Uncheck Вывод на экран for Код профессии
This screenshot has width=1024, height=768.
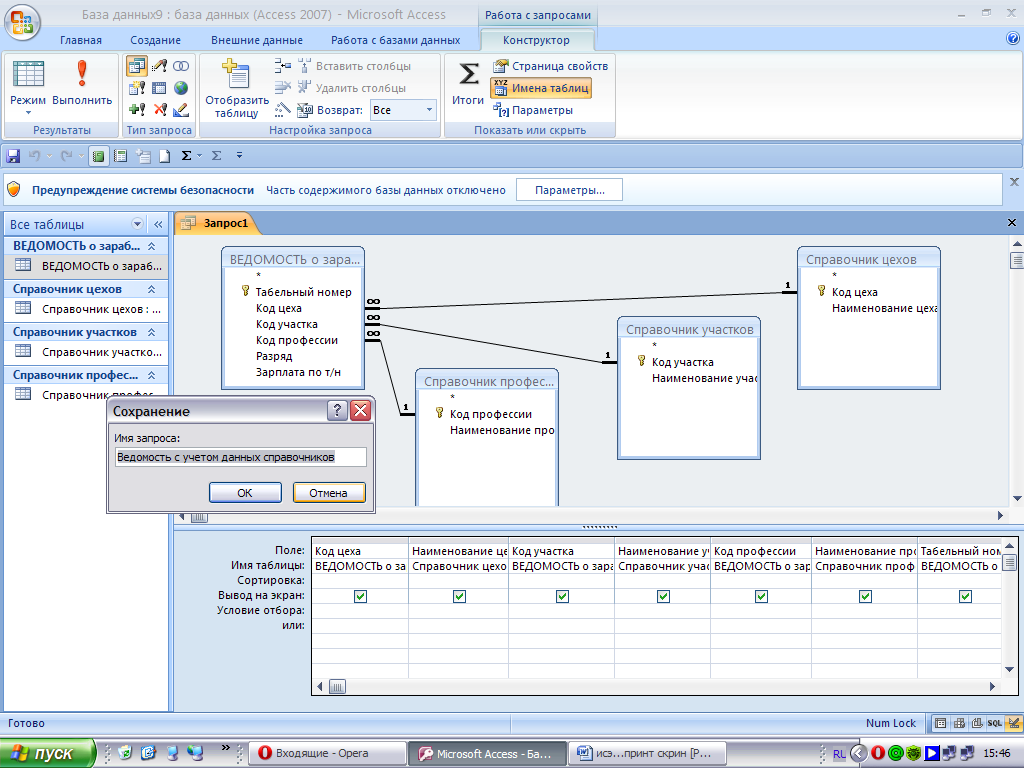pos(761,596)
